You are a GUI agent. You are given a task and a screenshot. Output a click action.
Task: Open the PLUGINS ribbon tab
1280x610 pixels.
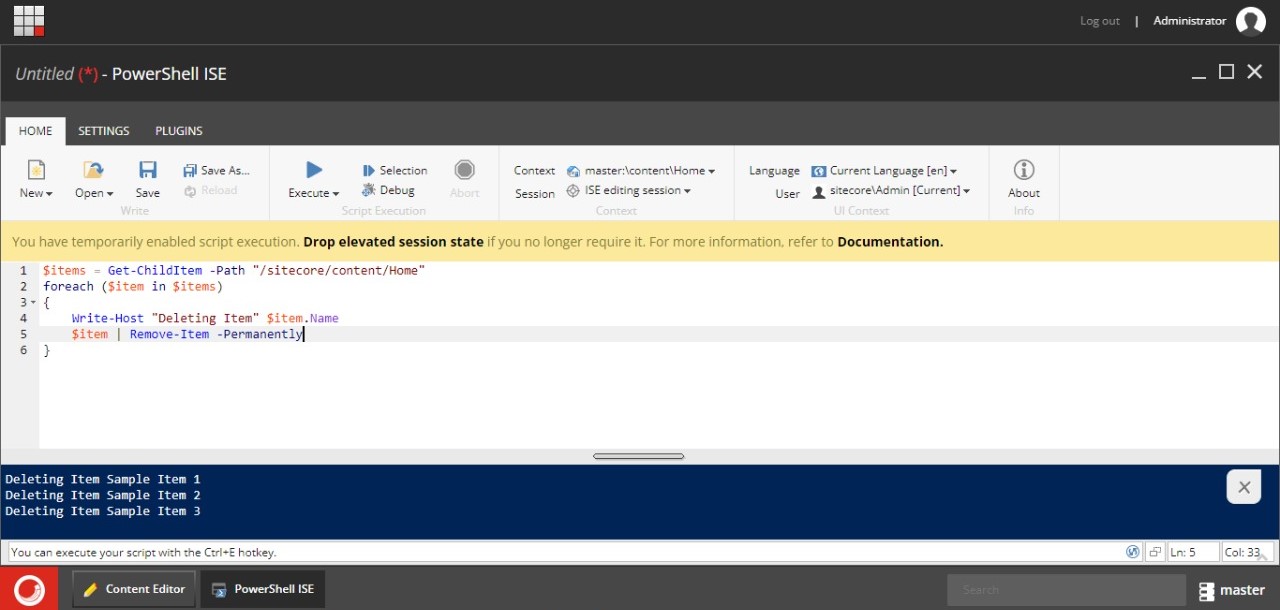click(179, 131)
